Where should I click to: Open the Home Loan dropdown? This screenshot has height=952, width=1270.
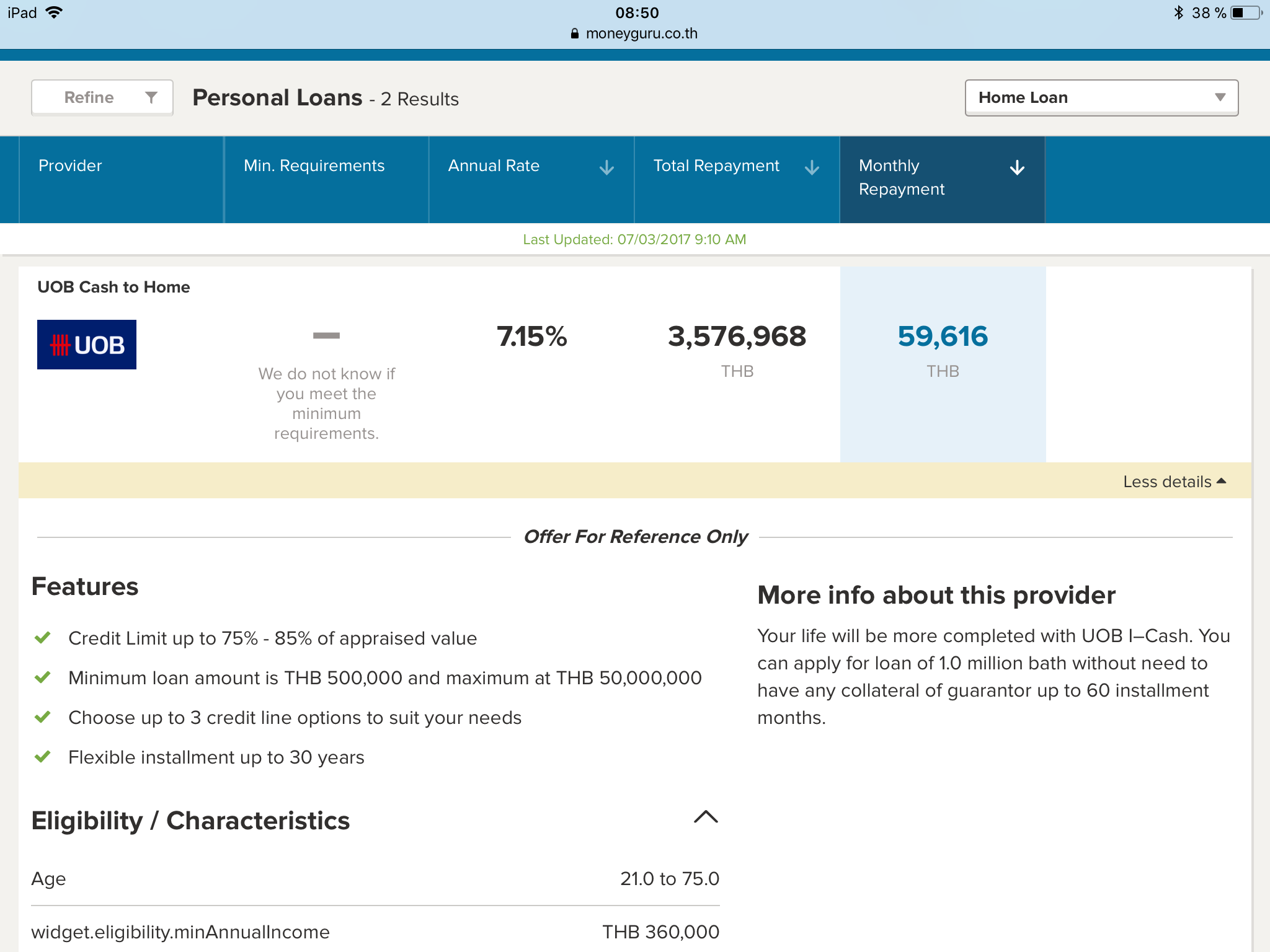[x=1101, y=97]
